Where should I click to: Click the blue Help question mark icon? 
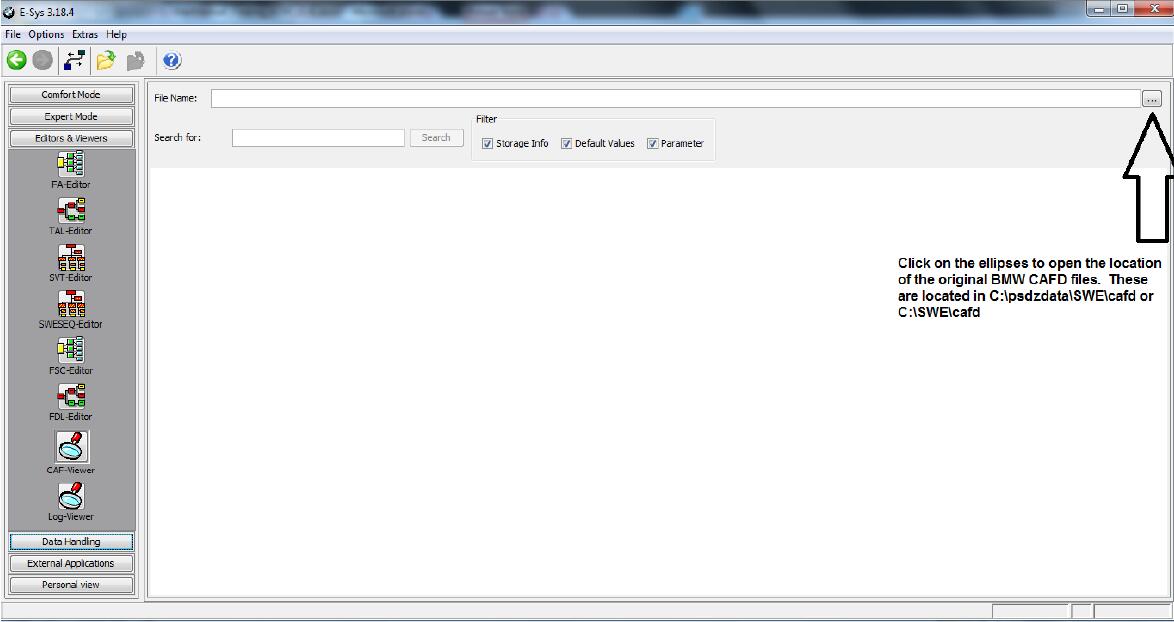[x=172, y=61]
